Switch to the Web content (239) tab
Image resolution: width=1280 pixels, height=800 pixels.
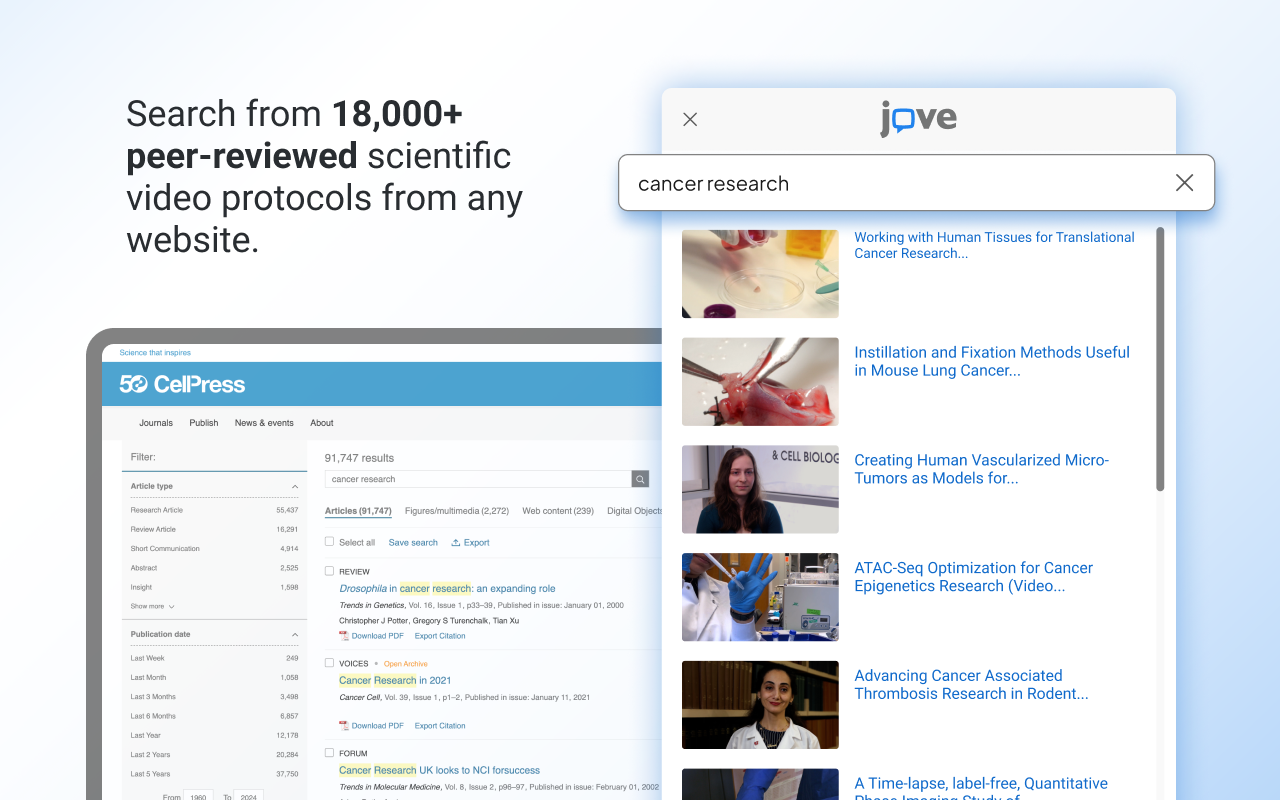coord(558,511)
